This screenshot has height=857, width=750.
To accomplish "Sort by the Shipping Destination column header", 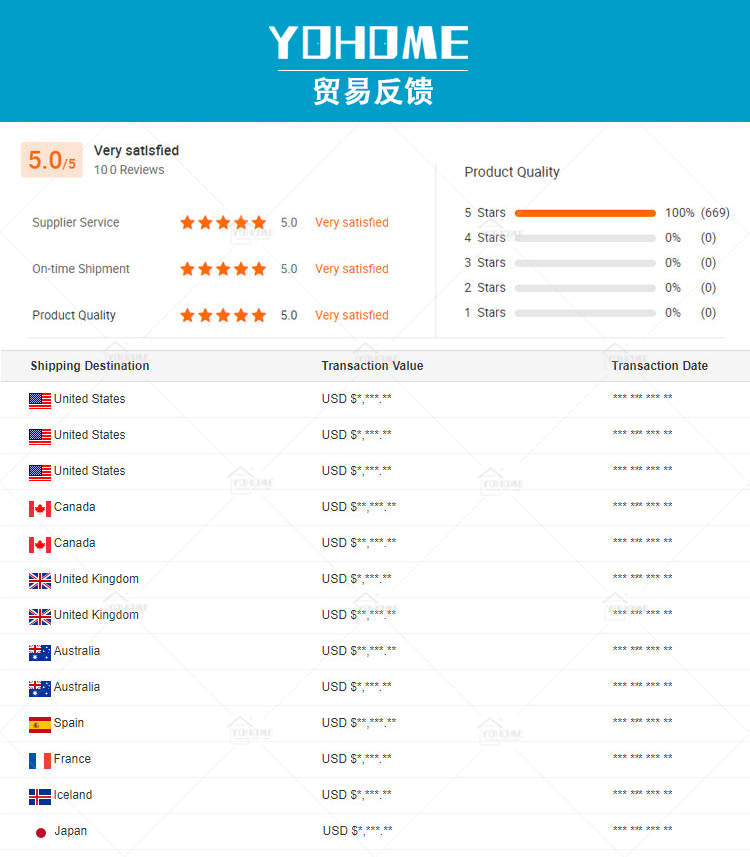I will 90,366.
